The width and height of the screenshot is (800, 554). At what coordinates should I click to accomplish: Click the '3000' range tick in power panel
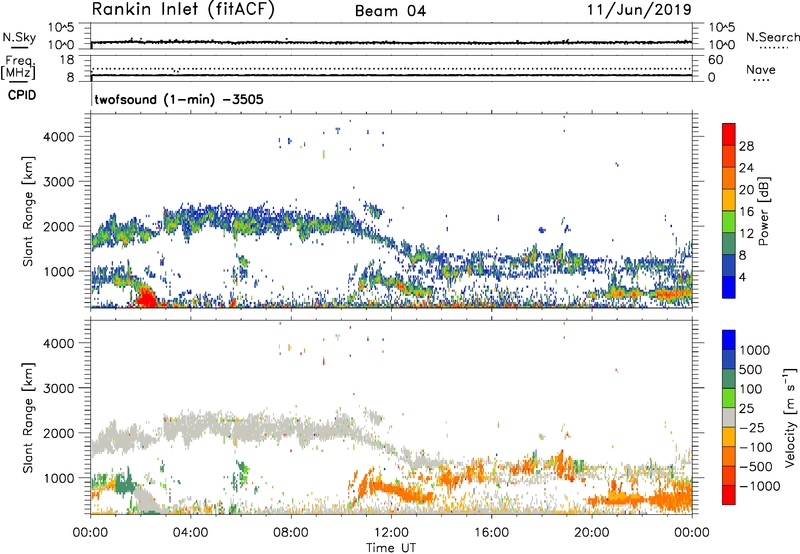59,182
